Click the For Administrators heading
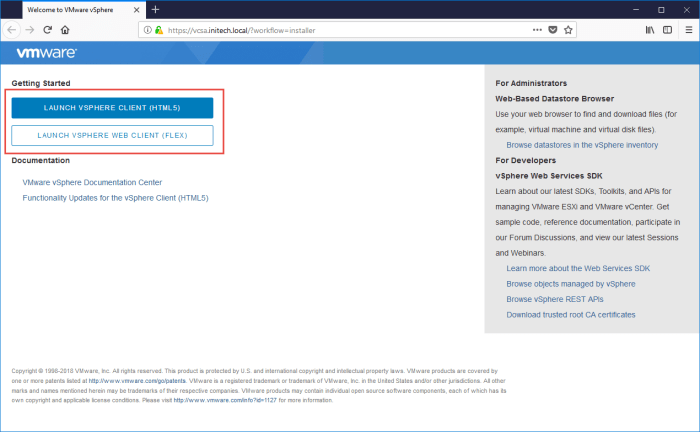 [531, 83]
